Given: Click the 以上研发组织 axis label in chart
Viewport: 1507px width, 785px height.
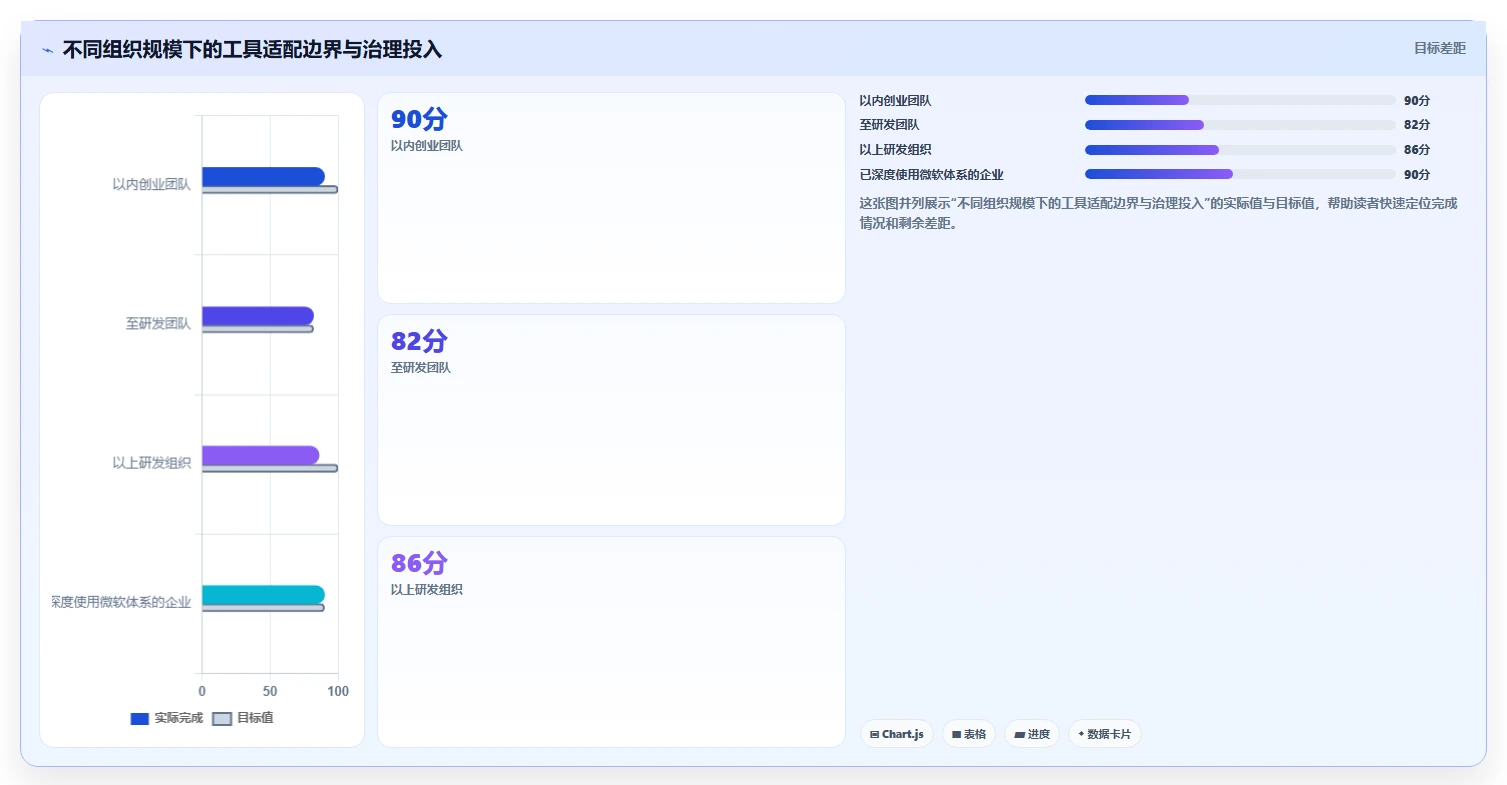Looking at the screenshot, I should (151, 463).
